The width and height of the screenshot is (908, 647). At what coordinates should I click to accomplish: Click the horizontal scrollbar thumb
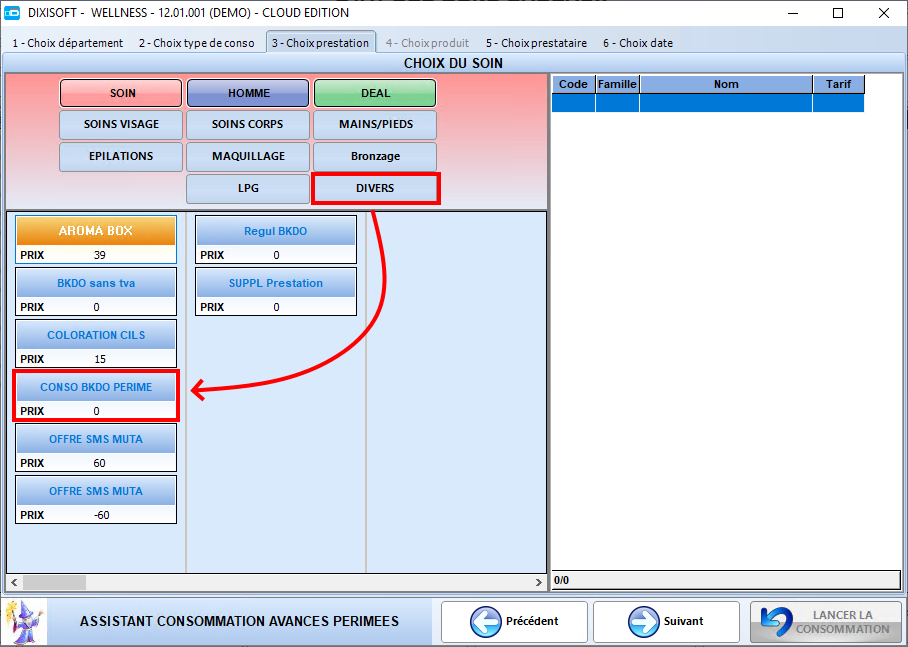54,582
